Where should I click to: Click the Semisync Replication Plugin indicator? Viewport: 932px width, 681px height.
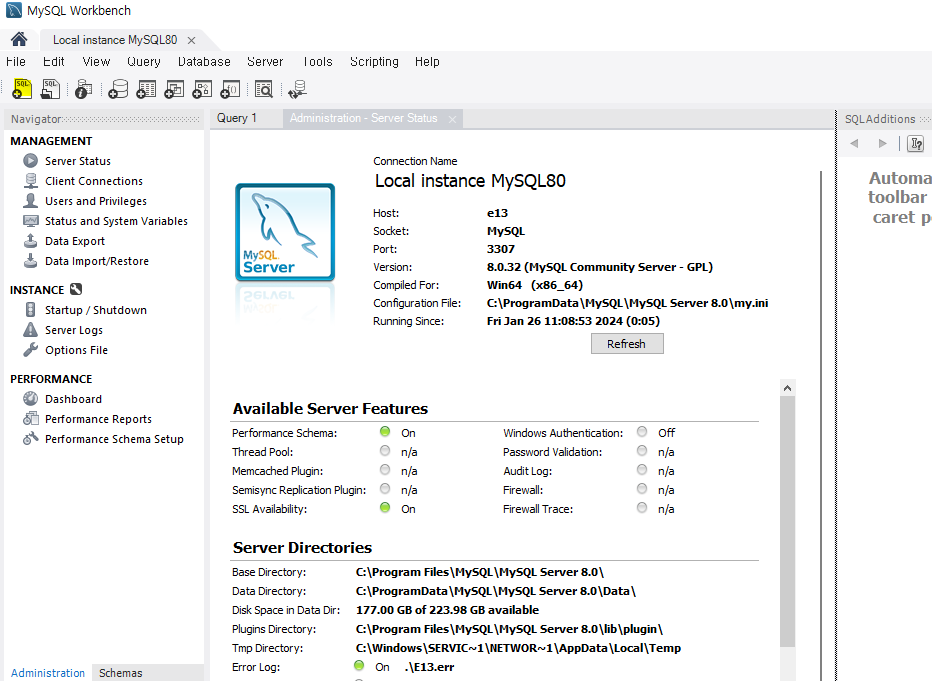(385, 488)
